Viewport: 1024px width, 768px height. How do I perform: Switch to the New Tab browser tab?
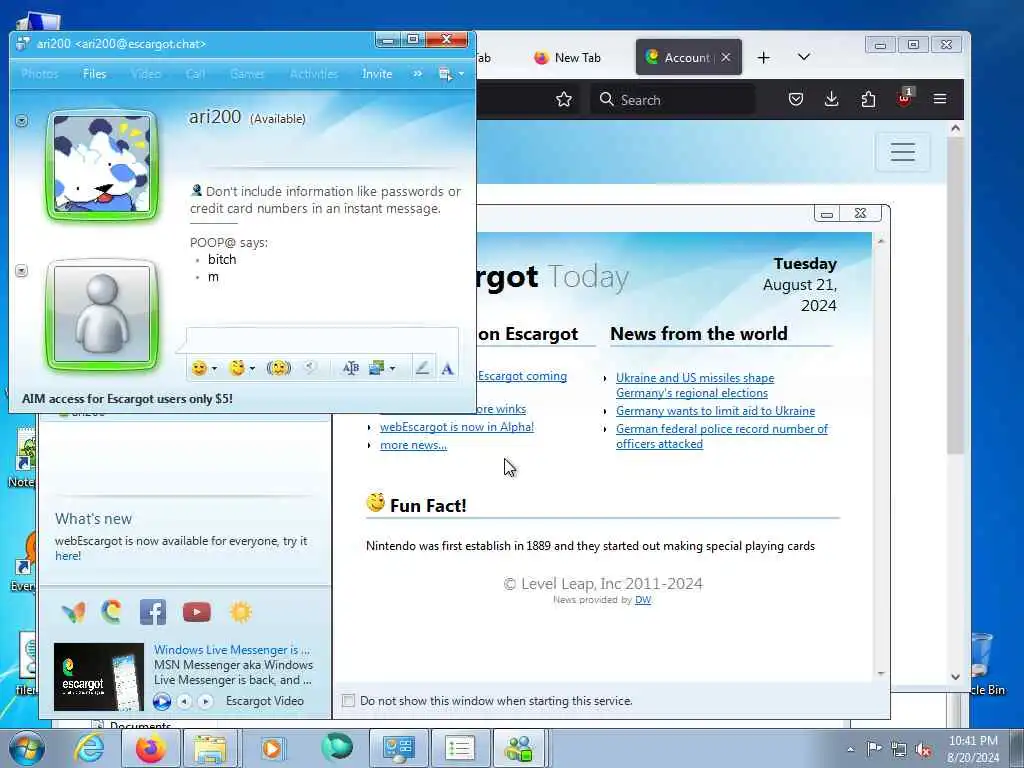[x=567, y=57]
